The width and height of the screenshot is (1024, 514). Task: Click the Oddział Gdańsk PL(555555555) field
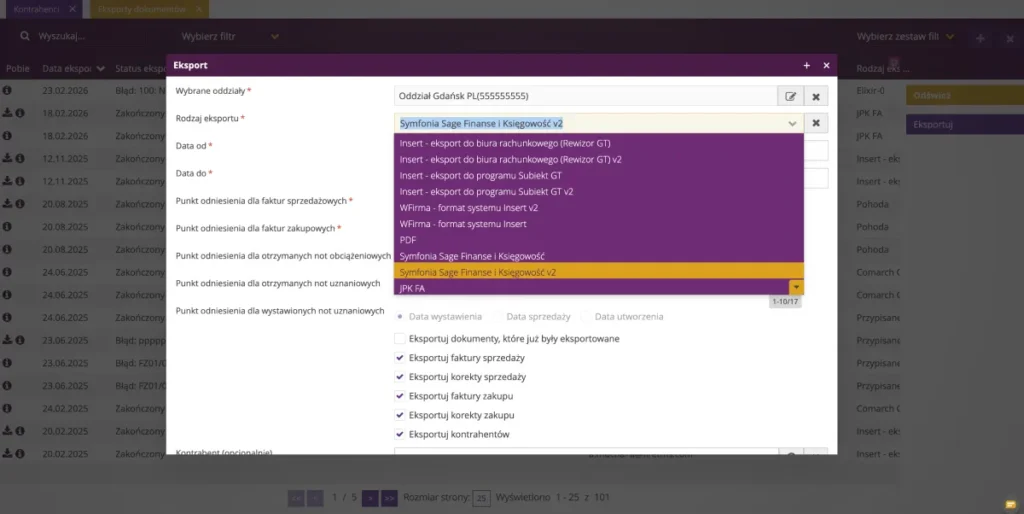click(585, 96)
